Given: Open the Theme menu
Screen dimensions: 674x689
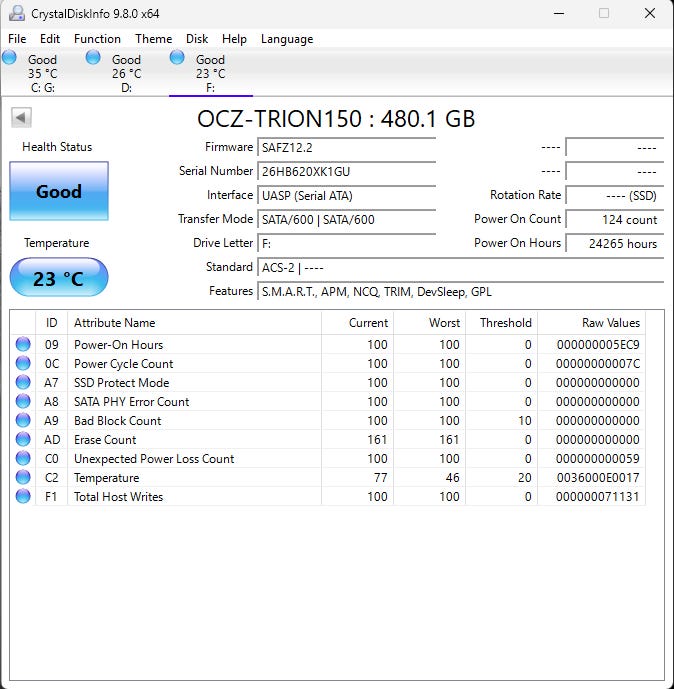Looking at the screenshot, I should click(x=153, y=39).
